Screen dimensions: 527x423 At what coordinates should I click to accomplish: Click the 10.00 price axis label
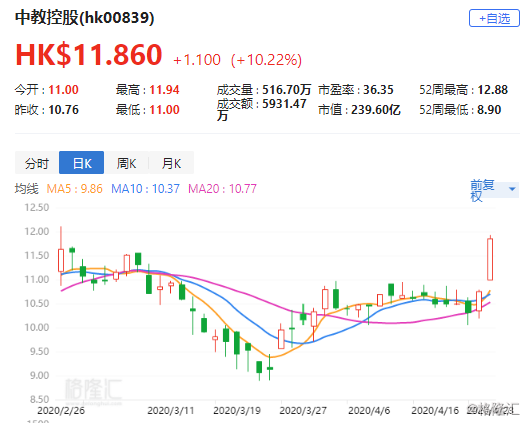click(x=37, y=327)
